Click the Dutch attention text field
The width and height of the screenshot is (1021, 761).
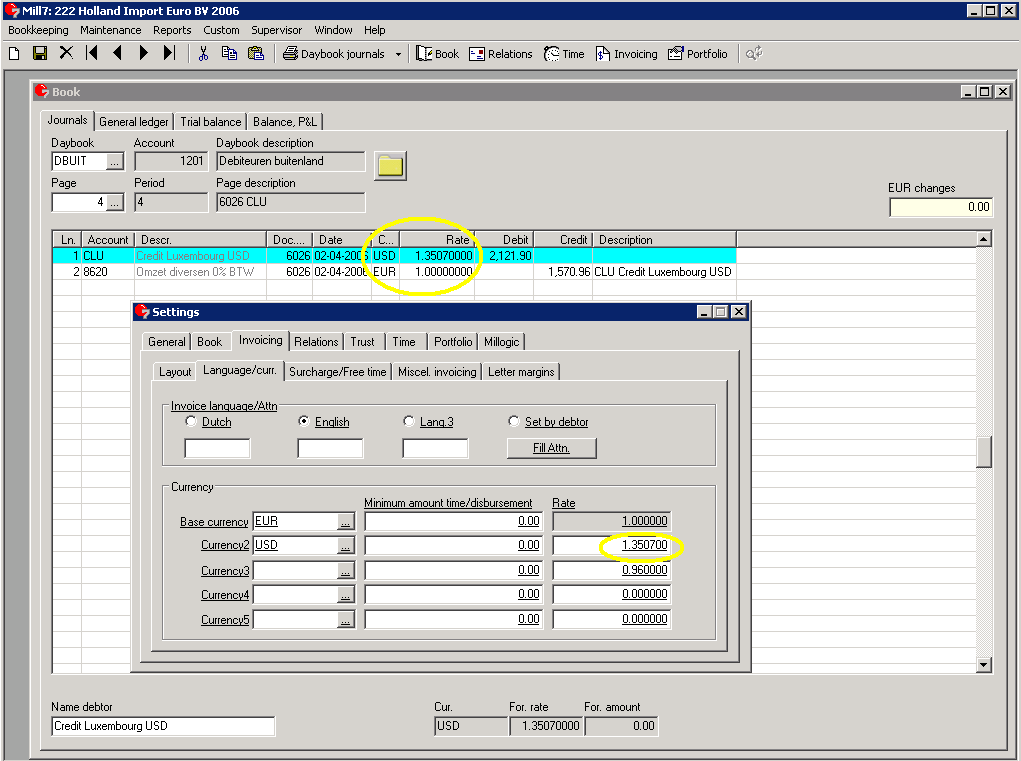(217, 448)
